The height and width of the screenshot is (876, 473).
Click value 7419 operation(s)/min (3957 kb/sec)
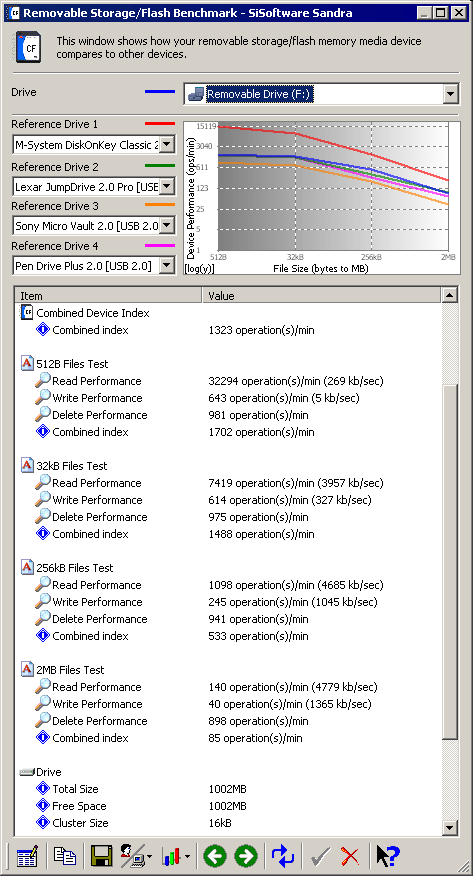[x=295, y=483]
